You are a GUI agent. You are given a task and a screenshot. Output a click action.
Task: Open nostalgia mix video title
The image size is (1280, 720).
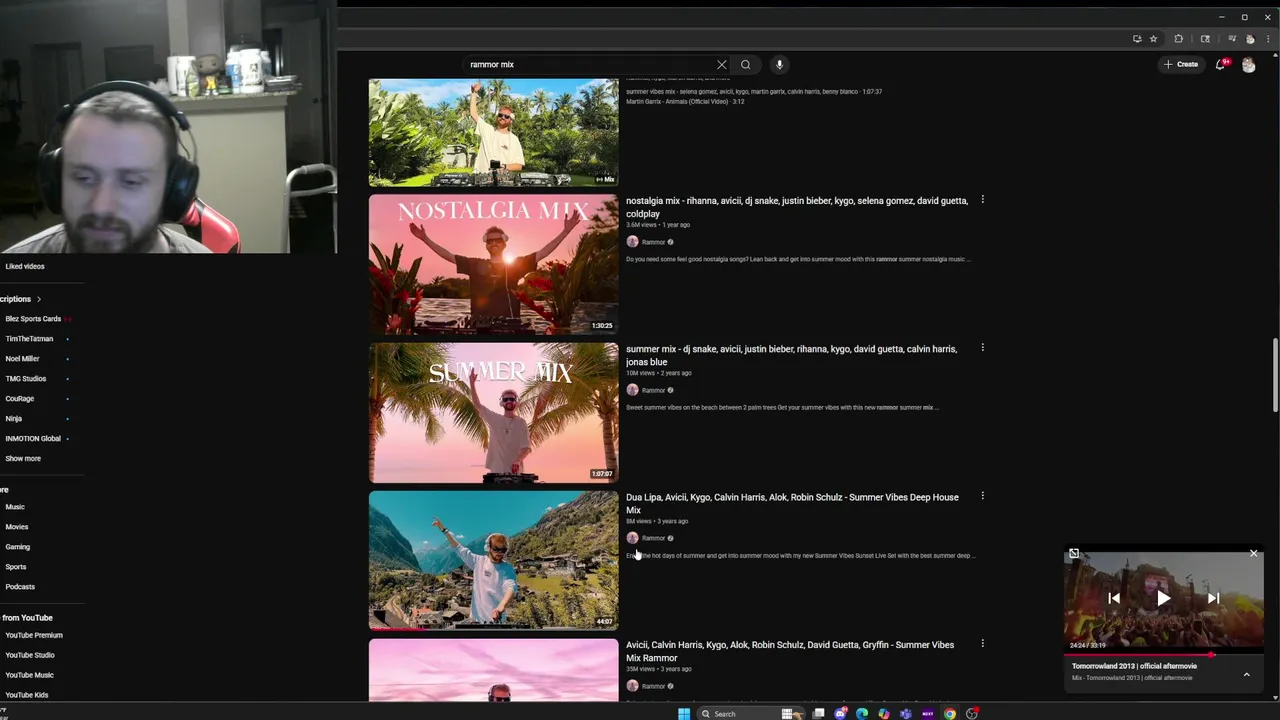coord(796,207)
